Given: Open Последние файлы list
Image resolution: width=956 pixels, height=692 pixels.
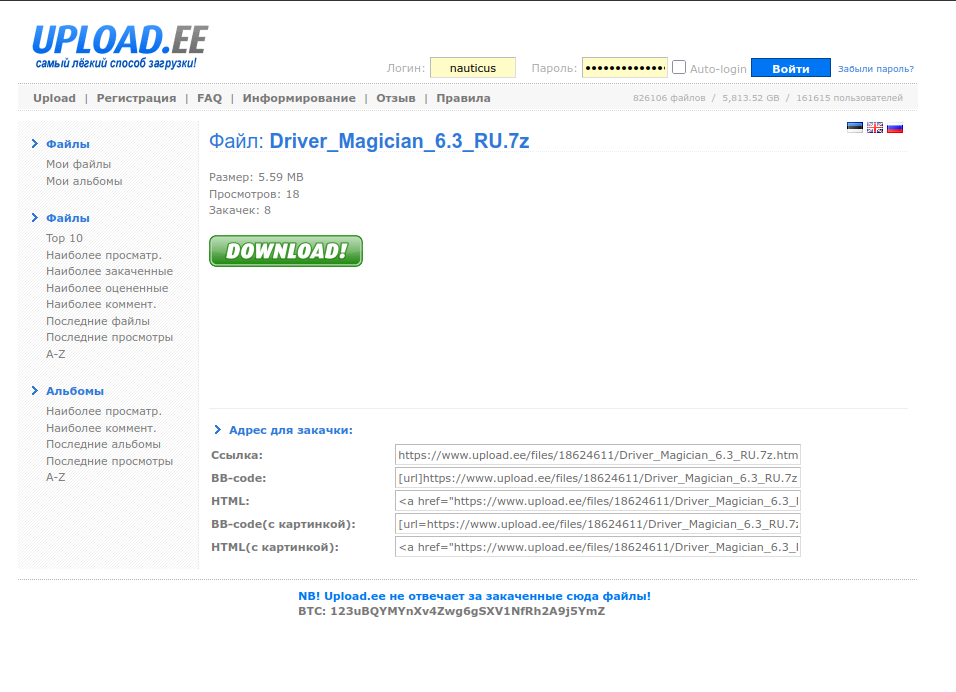Looking at the screenshot, I should [98, 321].
